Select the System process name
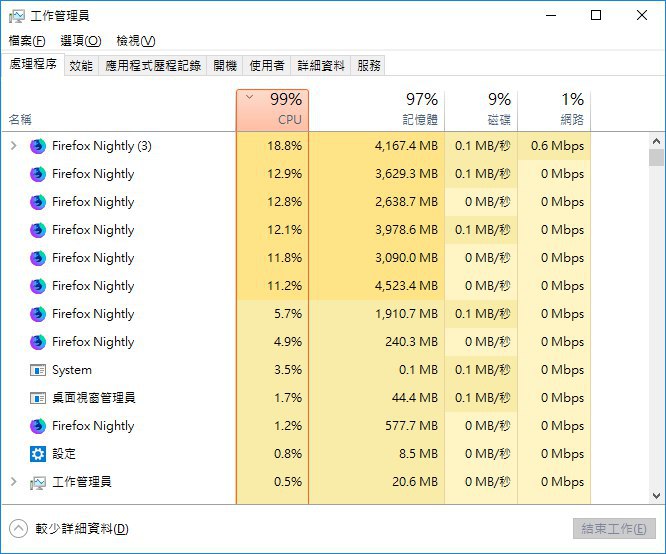The height and width of the screenshot is (554, 666). click(72, 370)
